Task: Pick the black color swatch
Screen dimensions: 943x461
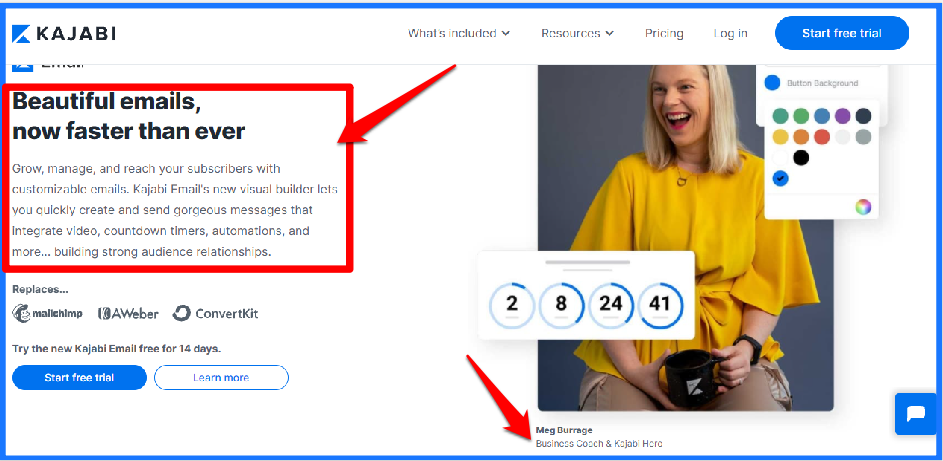Action: point(800,158)
